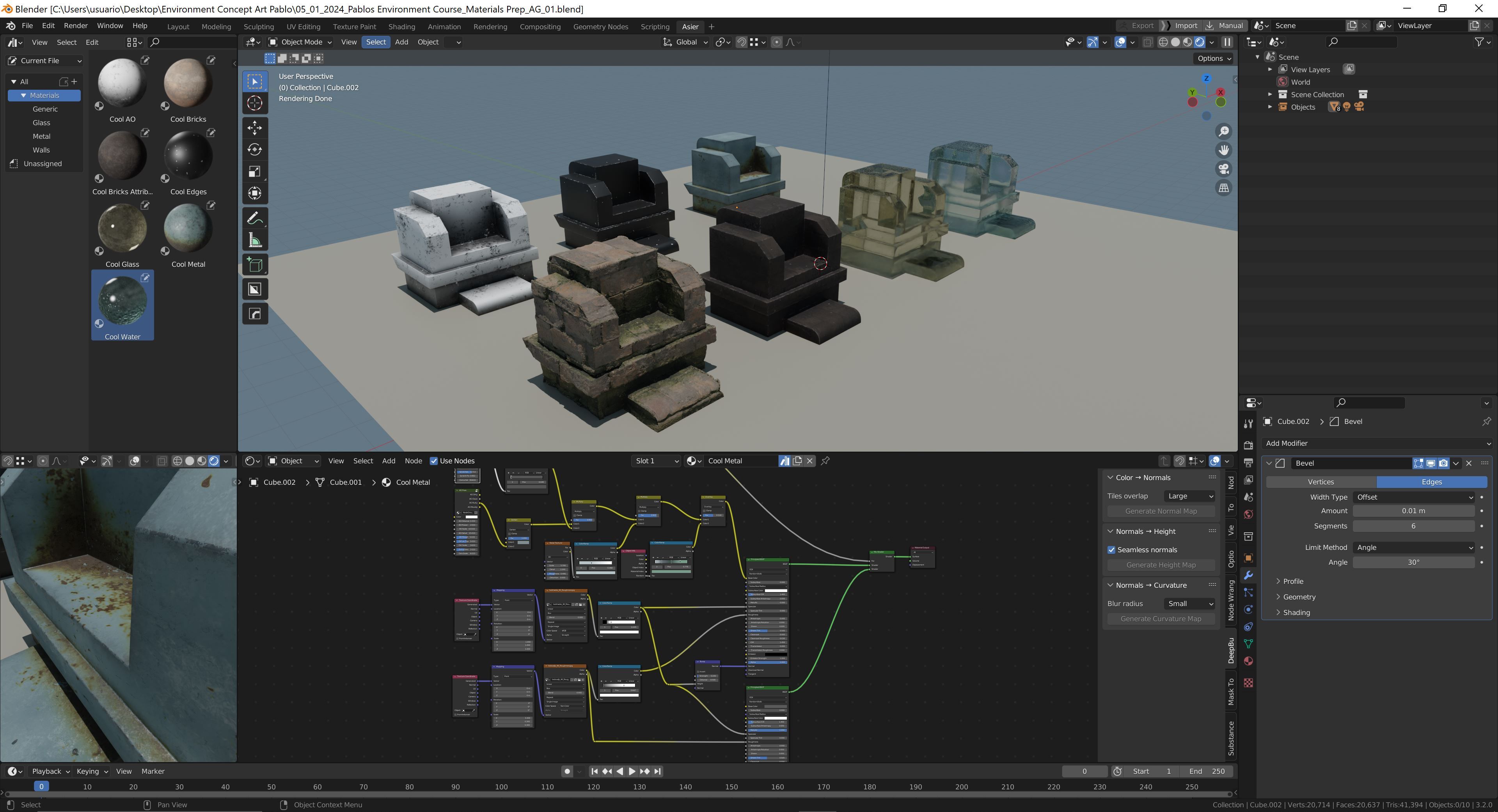
Task: Click the bevel Segments value field
Action: 1413,526
